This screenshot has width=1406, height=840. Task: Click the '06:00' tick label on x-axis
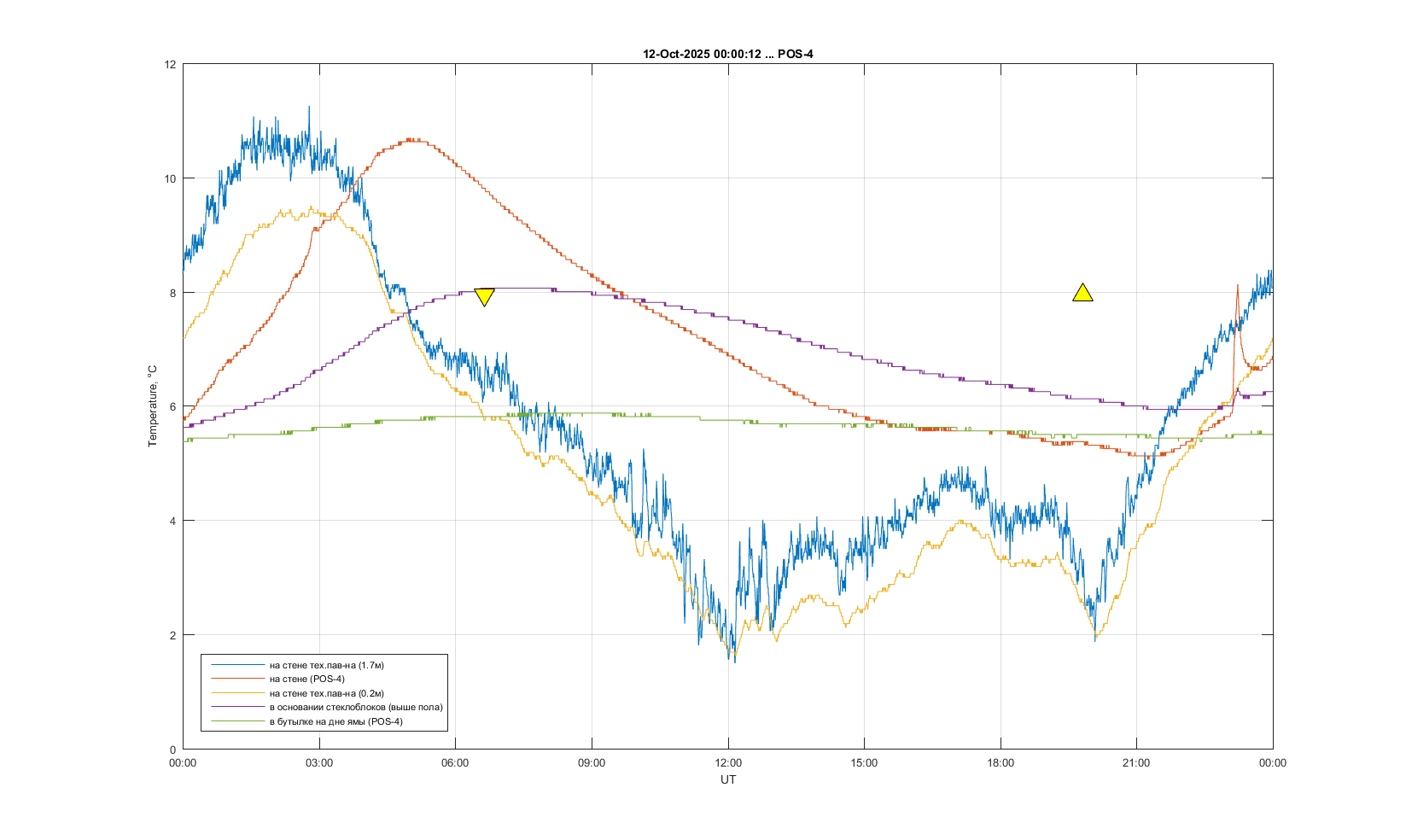pos(455,763)
